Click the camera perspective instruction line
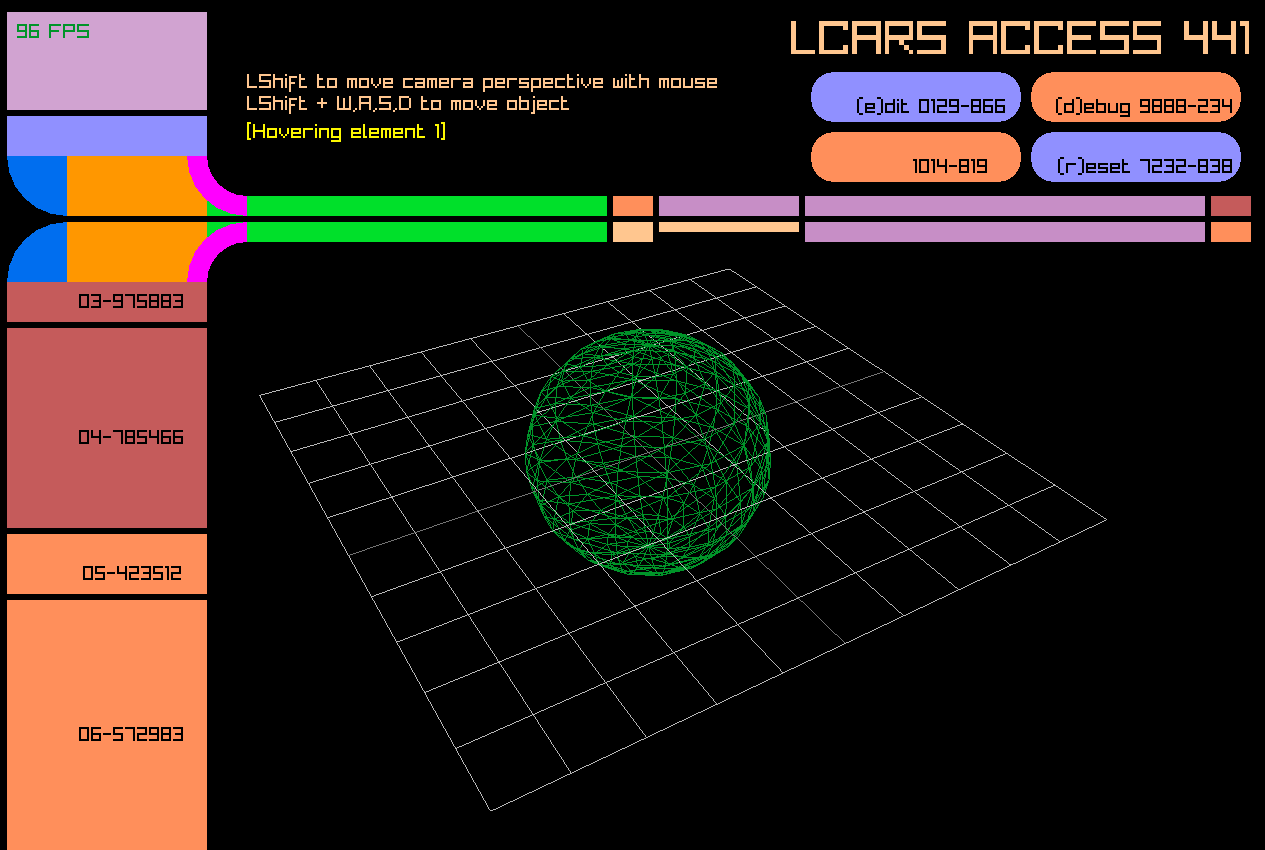This screenshot has height=850, width=1265. pyautogui.click(x=482, y=82)
